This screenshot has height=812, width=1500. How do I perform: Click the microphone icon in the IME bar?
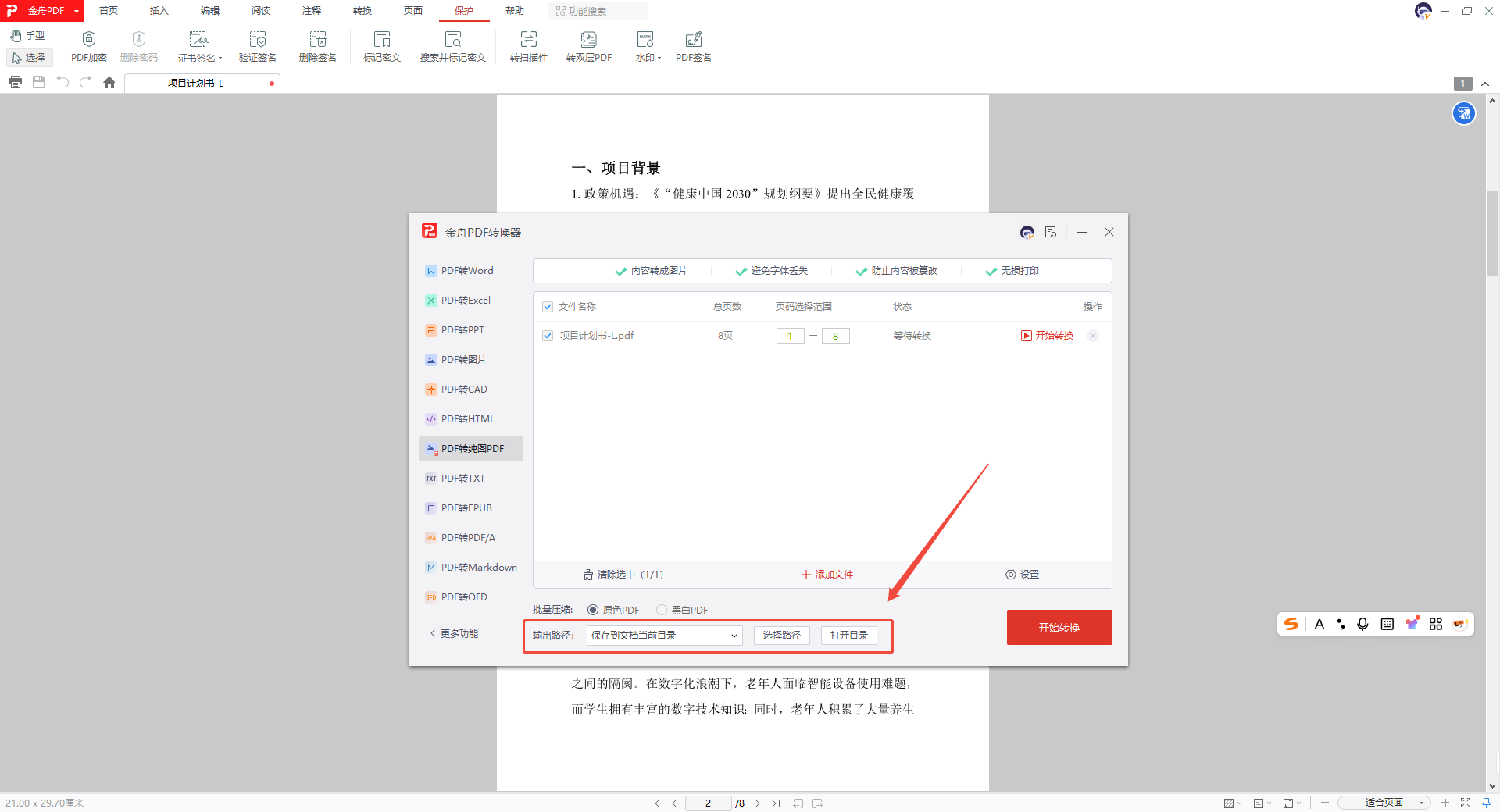[x=1362, y=624]
